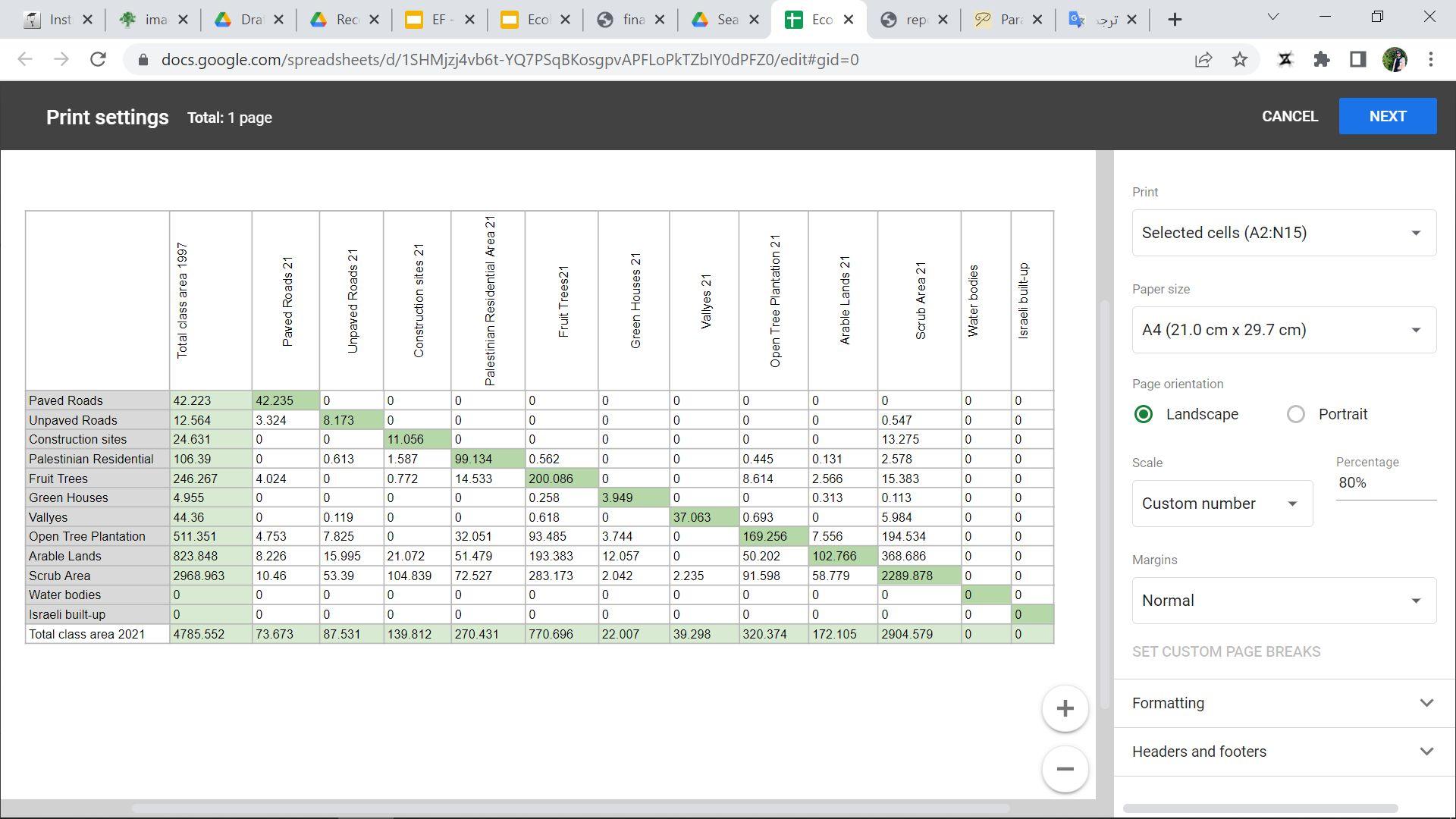Viewport: 1456px width, 819px height.
Task: Select Portrait page orientation
Action: point(1296,414)
